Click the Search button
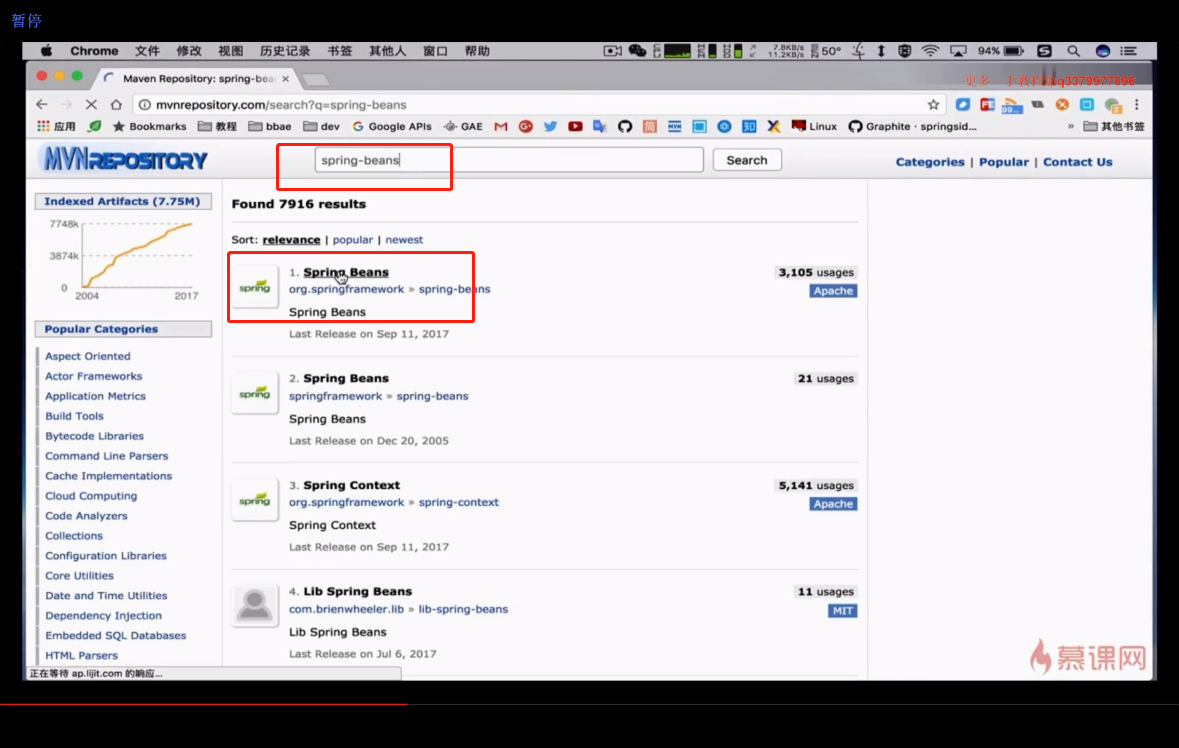This screenshot has height=748, width=1179. 747,160
